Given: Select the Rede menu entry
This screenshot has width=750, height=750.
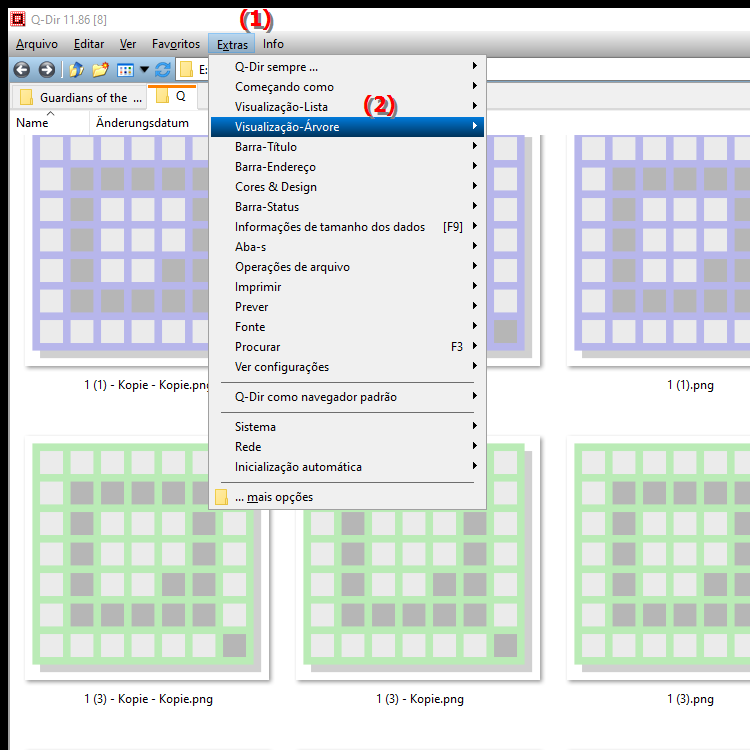Looking at the screenshot, I should point(347,447).
